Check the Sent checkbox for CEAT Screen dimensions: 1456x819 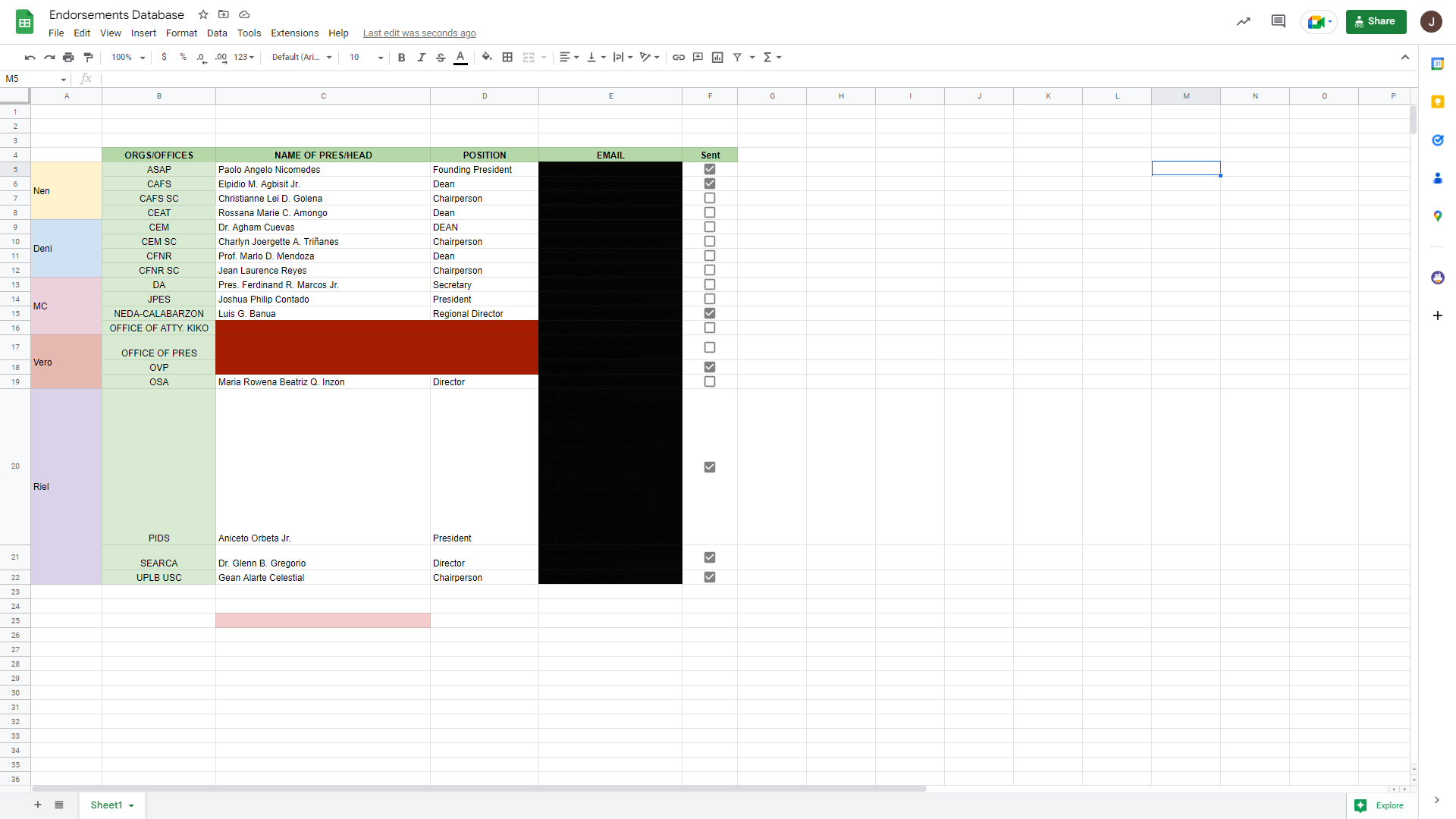(710, 212)
